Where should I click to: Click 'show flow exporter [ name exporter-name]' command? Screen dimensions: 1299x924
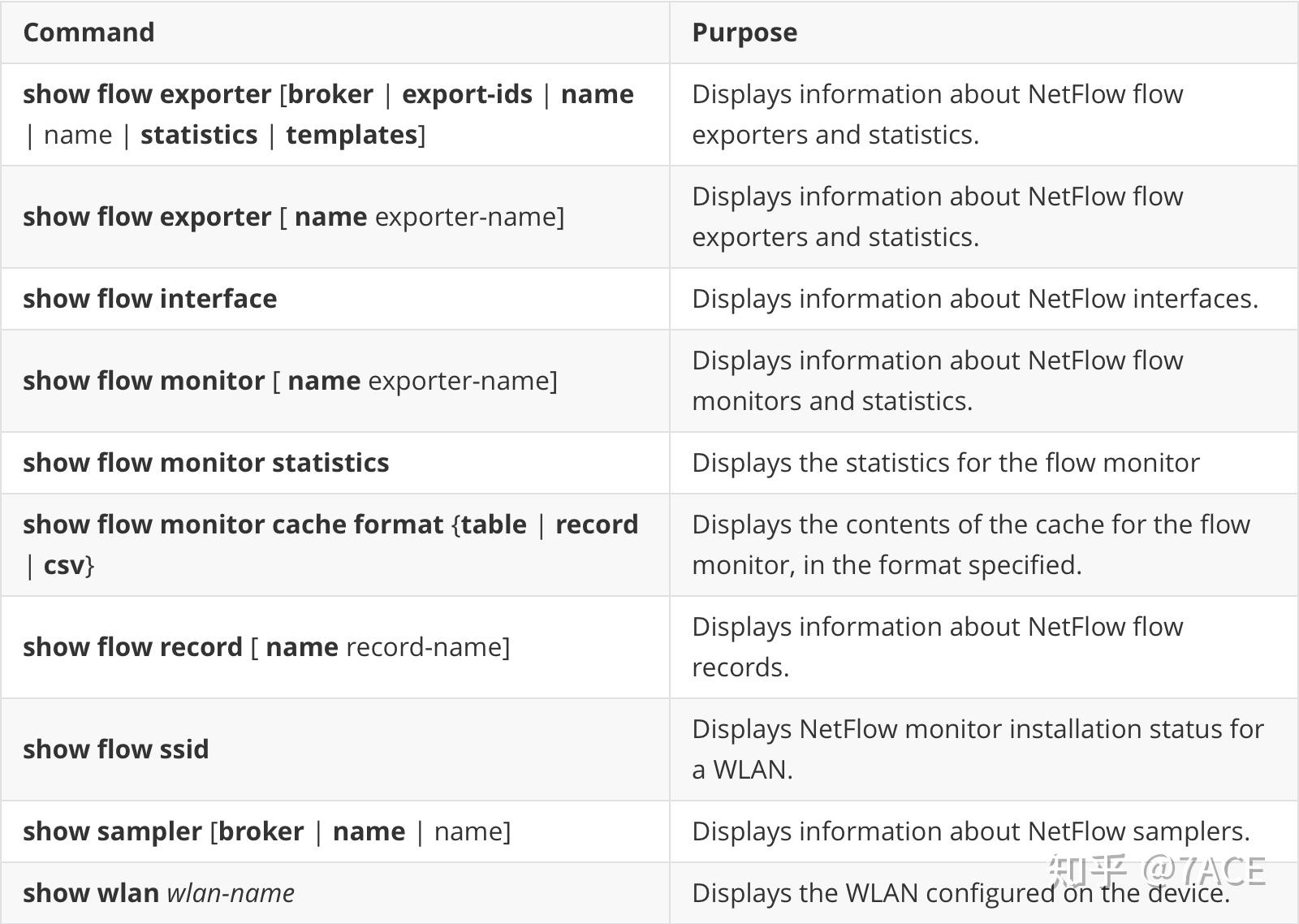coord(293,217)
